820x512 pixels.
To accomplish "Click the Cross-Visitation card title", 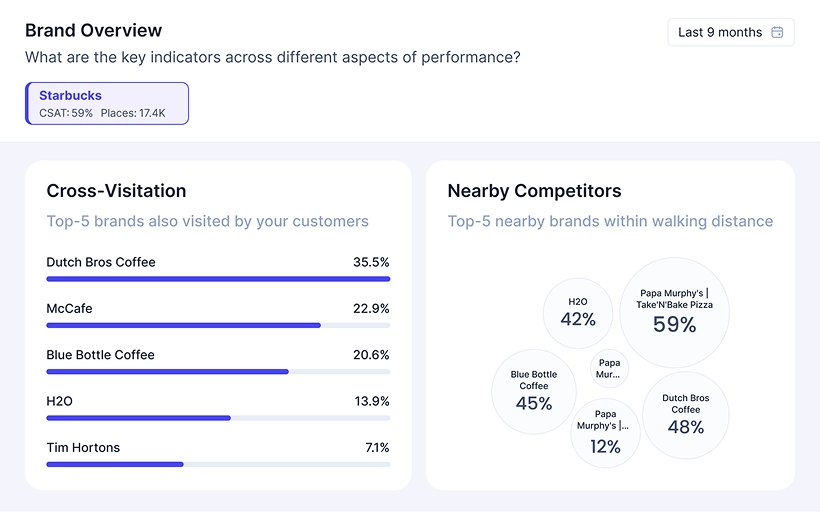I will (116, 191).
